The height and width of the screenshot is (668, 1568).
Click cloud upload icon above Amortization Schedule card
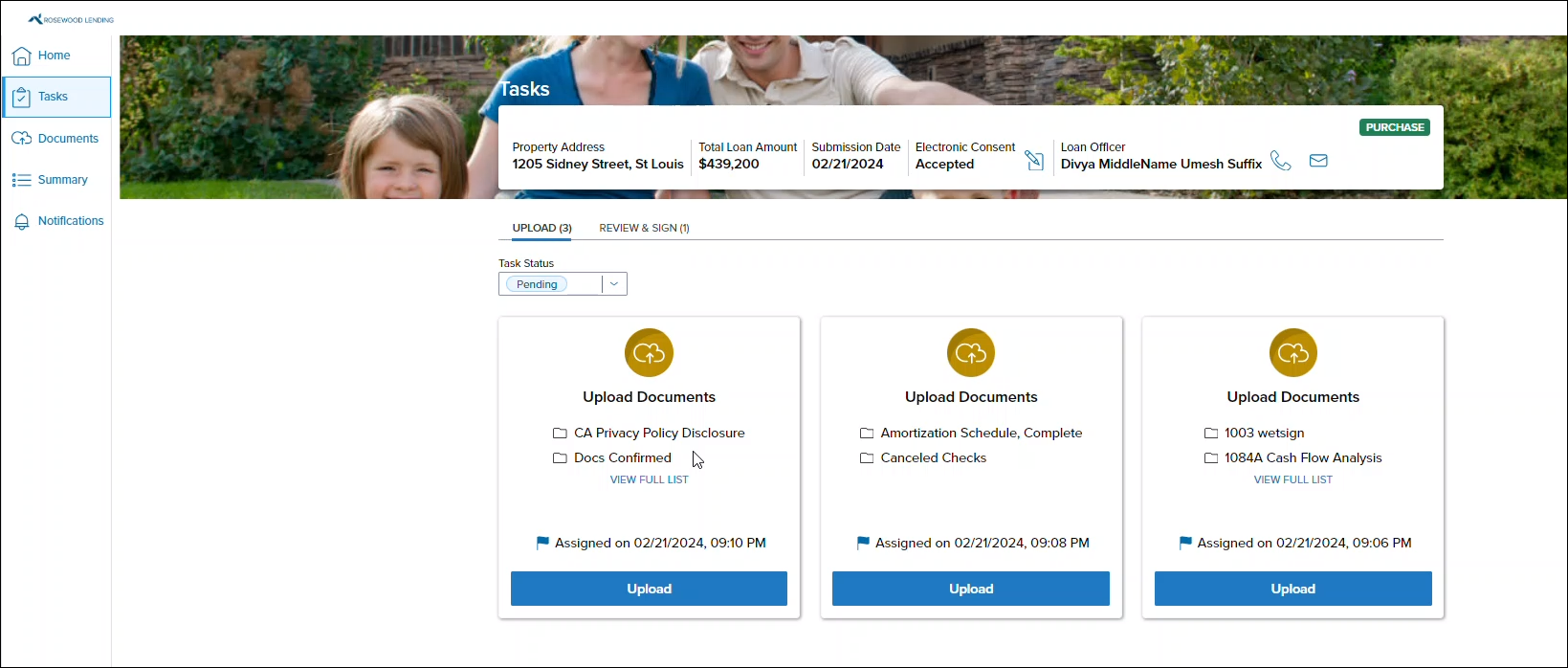click(x=971, y=353)
